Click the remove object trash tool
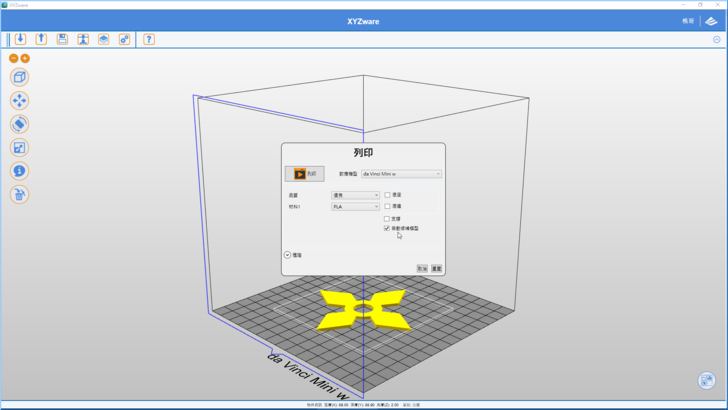Image resolution: width=728 pixels, height=410 pixels. coord(20,195)
